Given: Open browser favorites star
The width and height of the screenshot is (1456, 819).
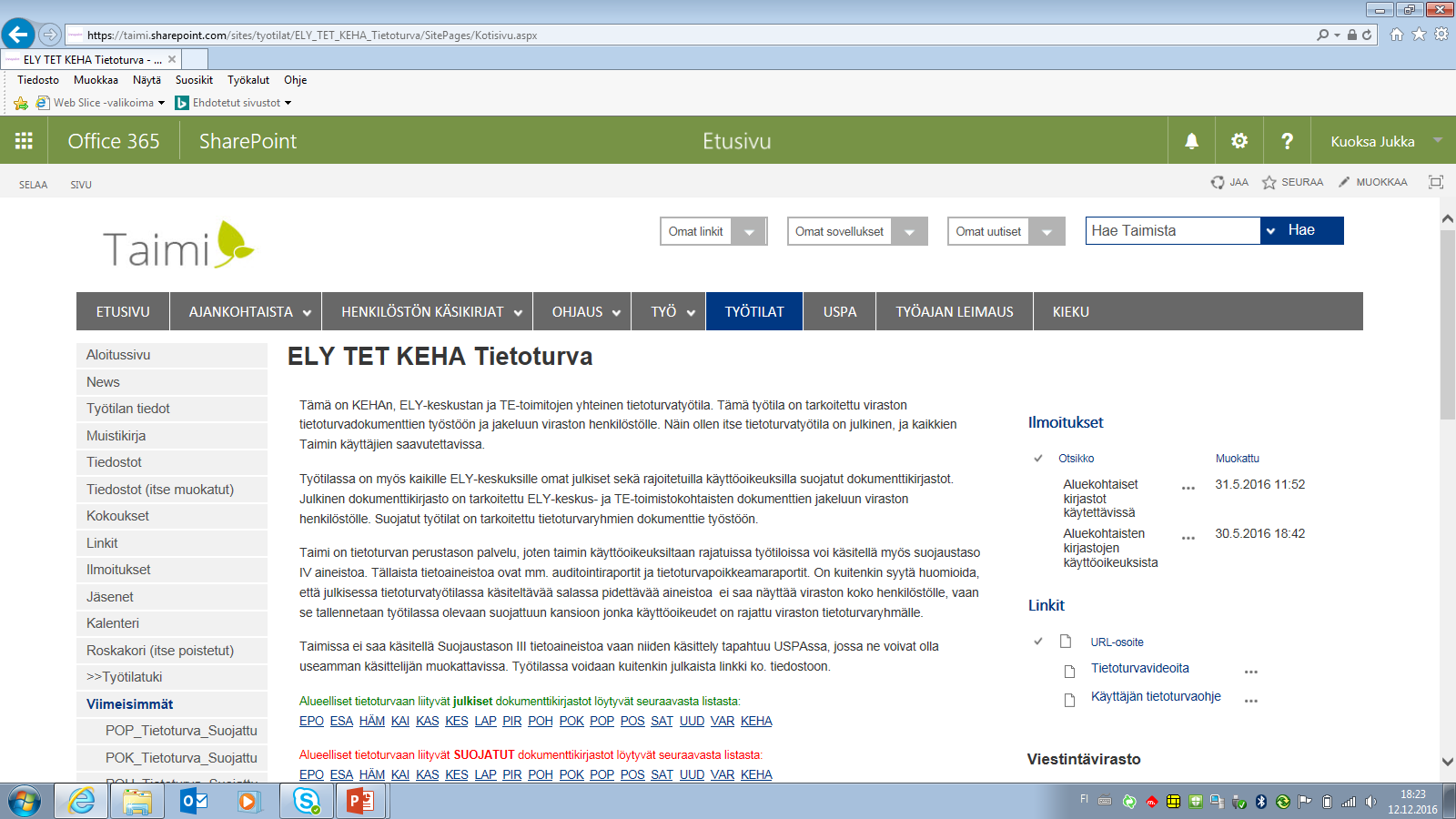Looking at the screenshot, I should pyautogui.click(x=1419, y=35).
